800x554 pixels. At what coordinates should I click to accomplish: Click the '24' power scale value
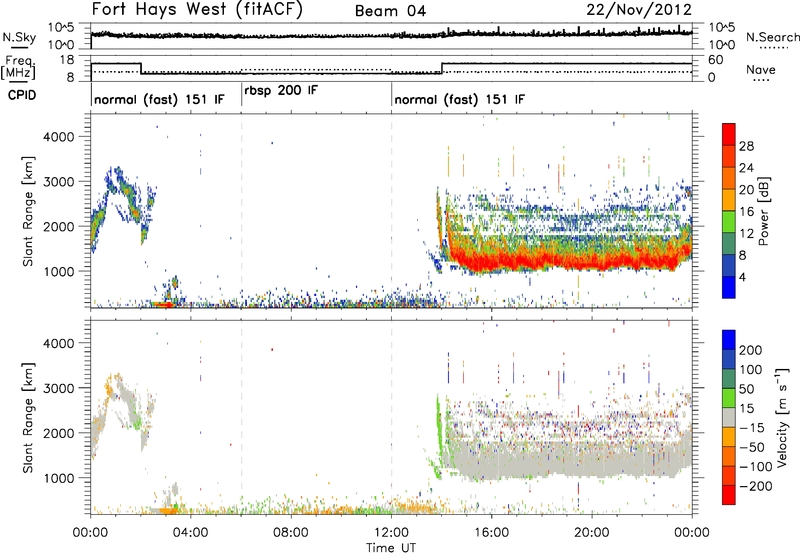pyautogui.click(x=746, y=168)
